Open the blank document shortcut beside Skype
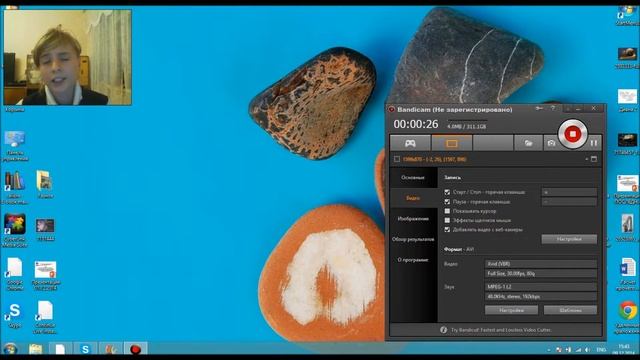The image size is (640, 360). coord(45,317)
